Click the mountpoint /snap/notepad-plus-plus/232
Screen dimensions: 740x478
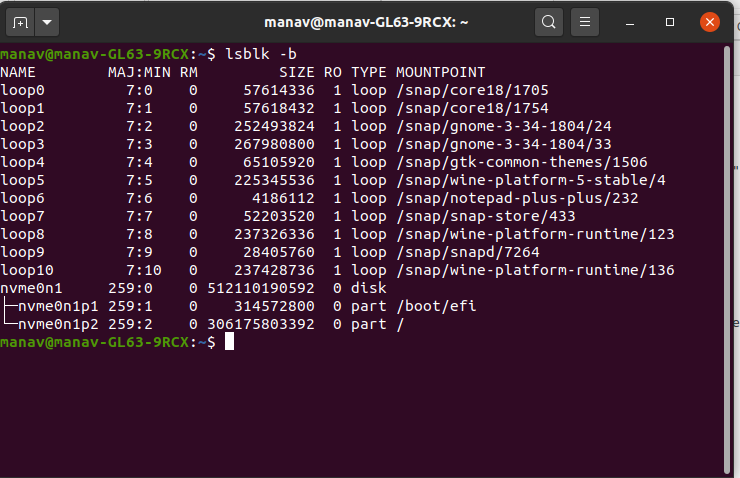tap(517, 198)
